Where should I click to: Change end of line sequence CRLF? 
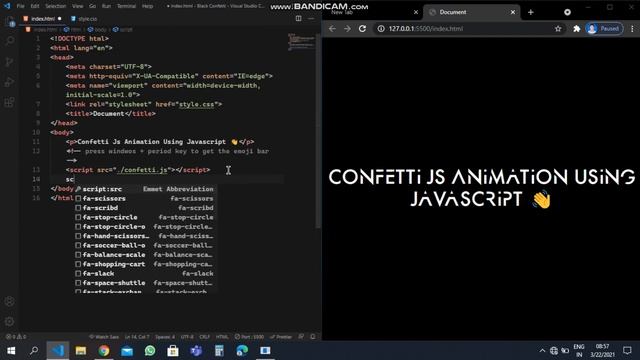204,337
